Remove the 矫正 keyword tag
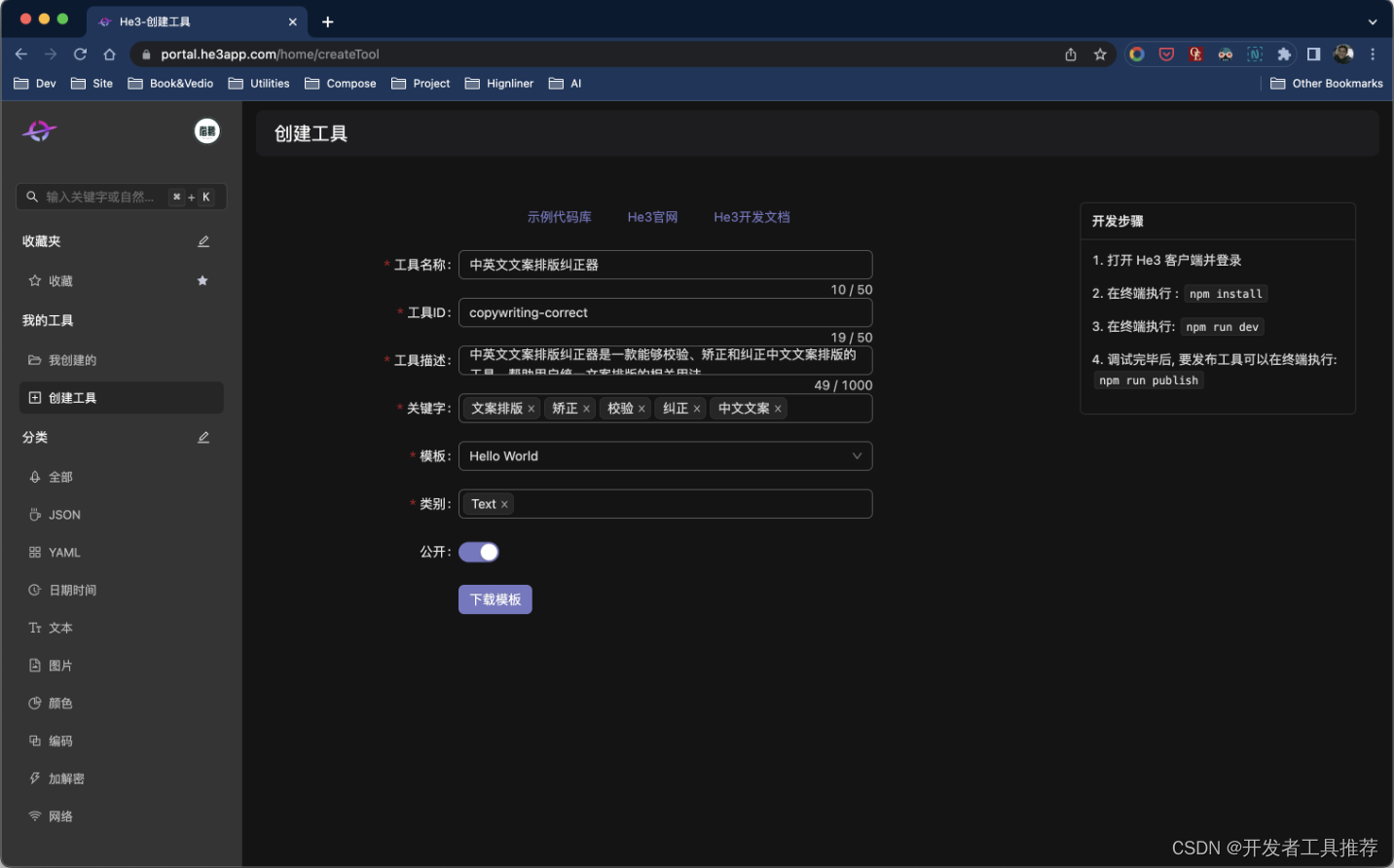This screenshot has width=1394, height=868. [587, 408]
